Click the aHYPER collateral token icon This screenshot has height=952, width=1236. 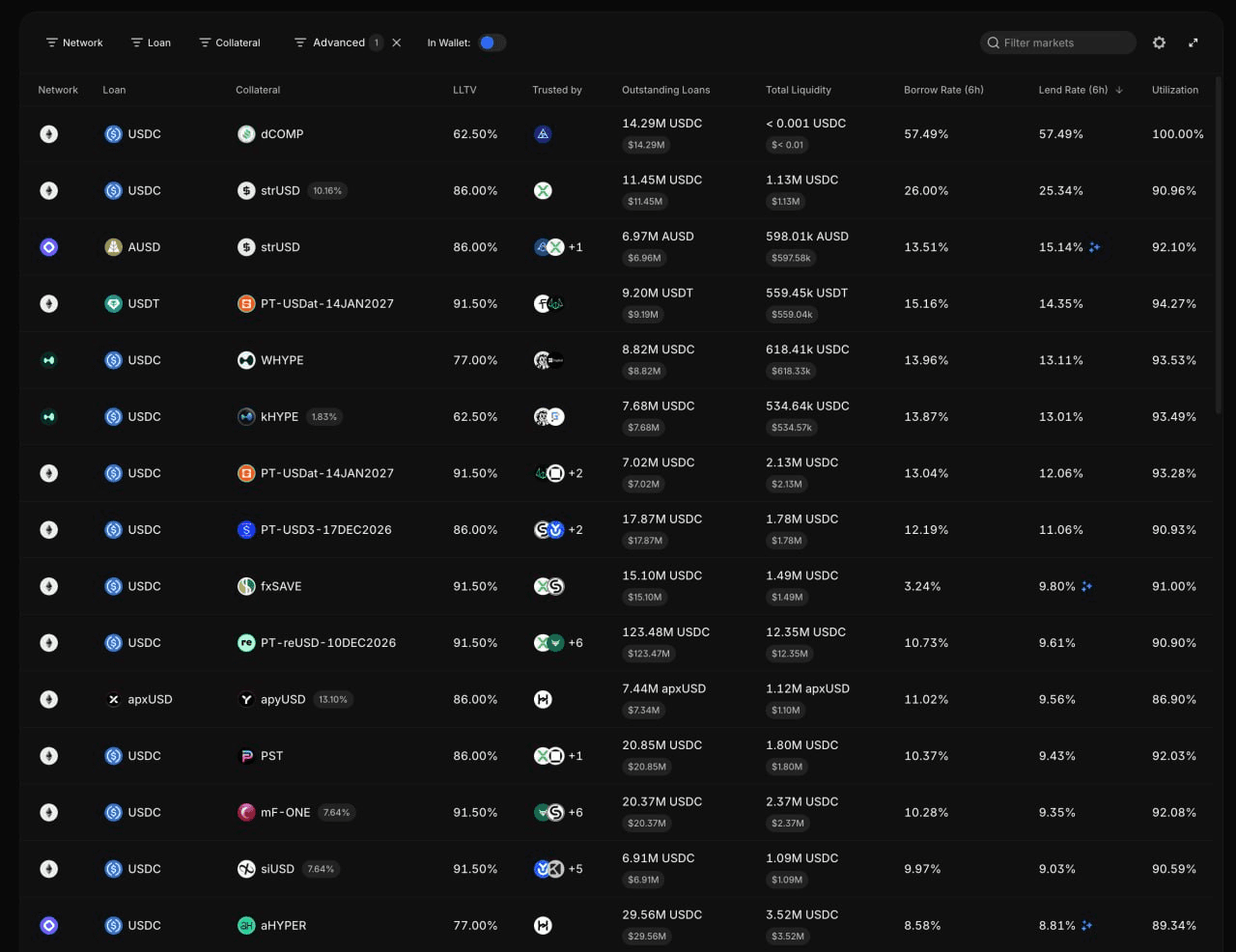point(246,926)
